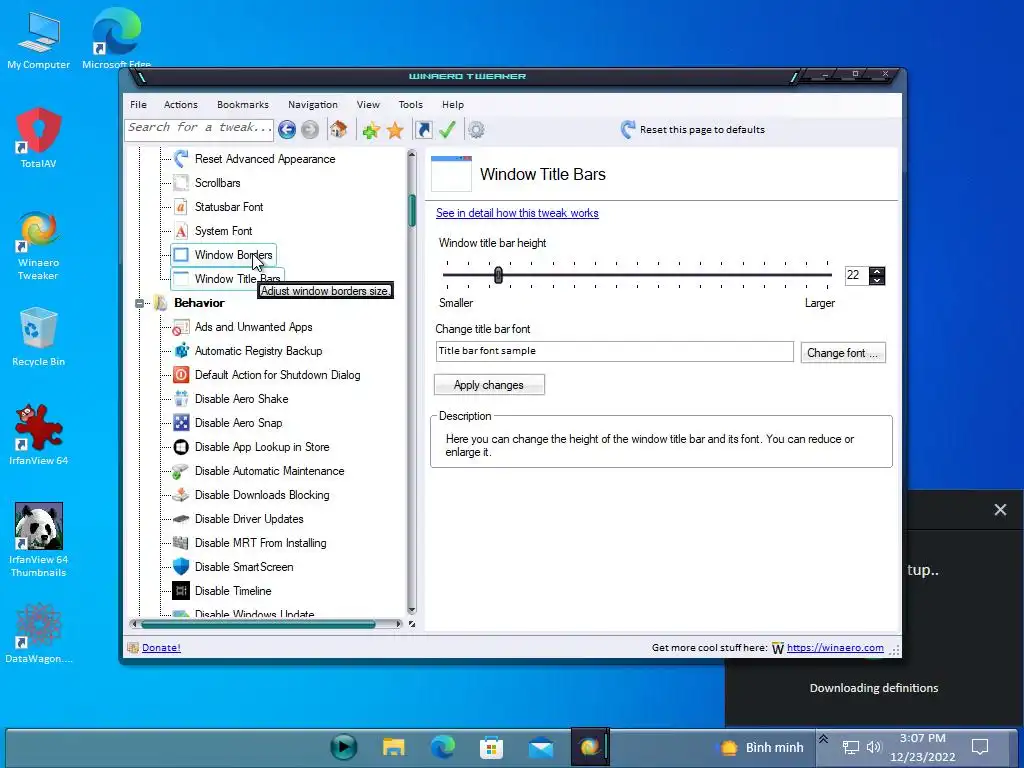
Task: Open the Bookmarks menu
Action: coord(243,104)
